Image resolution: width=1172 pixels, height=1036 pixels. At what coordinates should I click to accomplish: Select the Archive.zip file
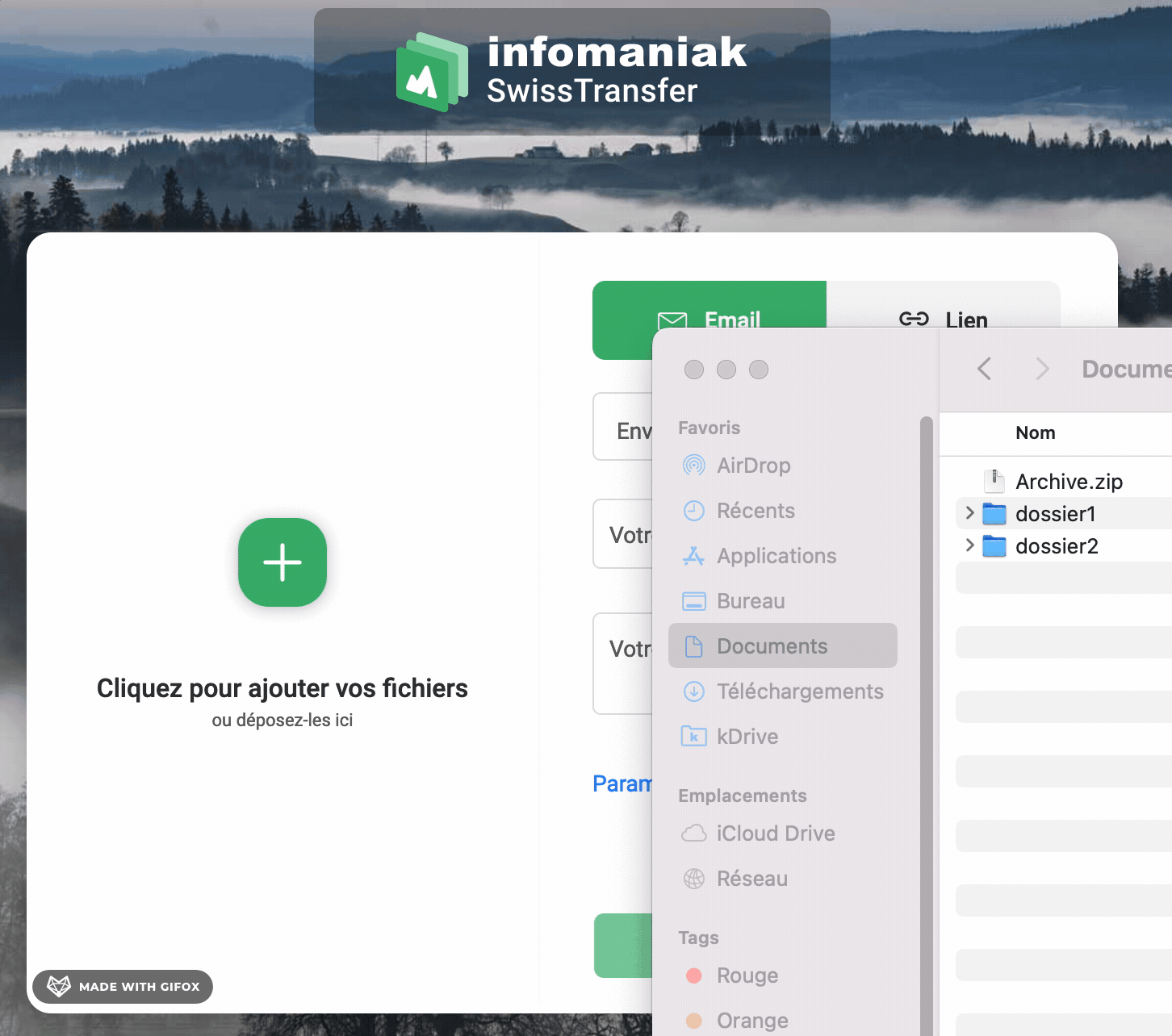1069,481
